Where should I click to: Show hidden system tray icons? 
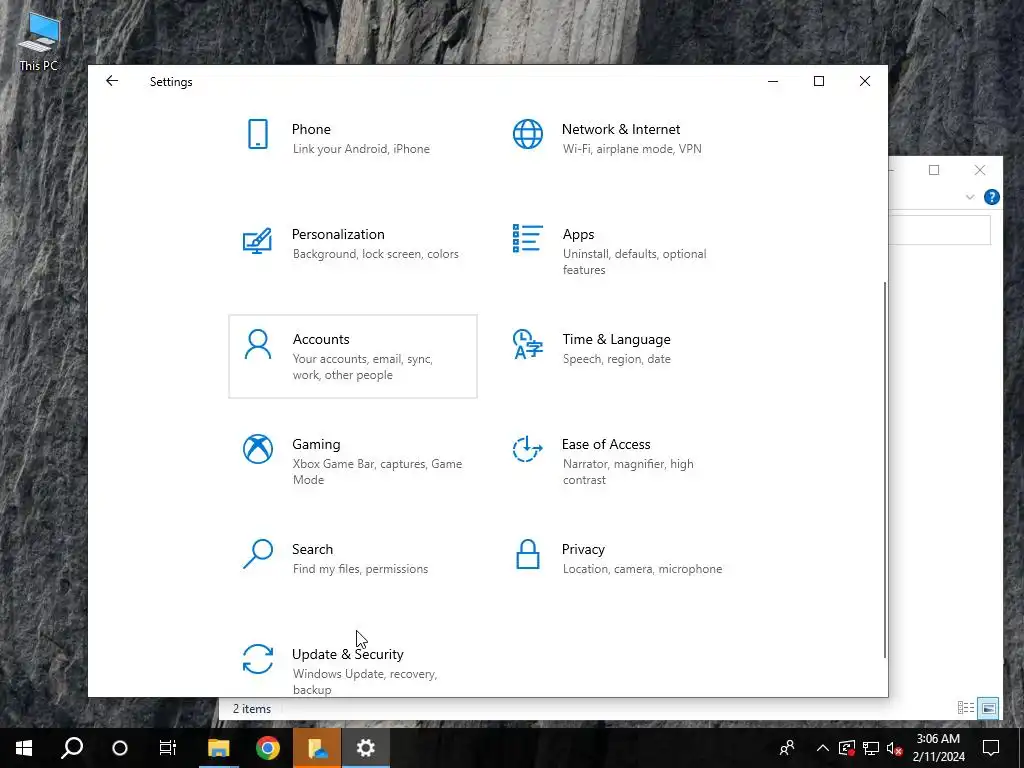(x=822, y=748)
